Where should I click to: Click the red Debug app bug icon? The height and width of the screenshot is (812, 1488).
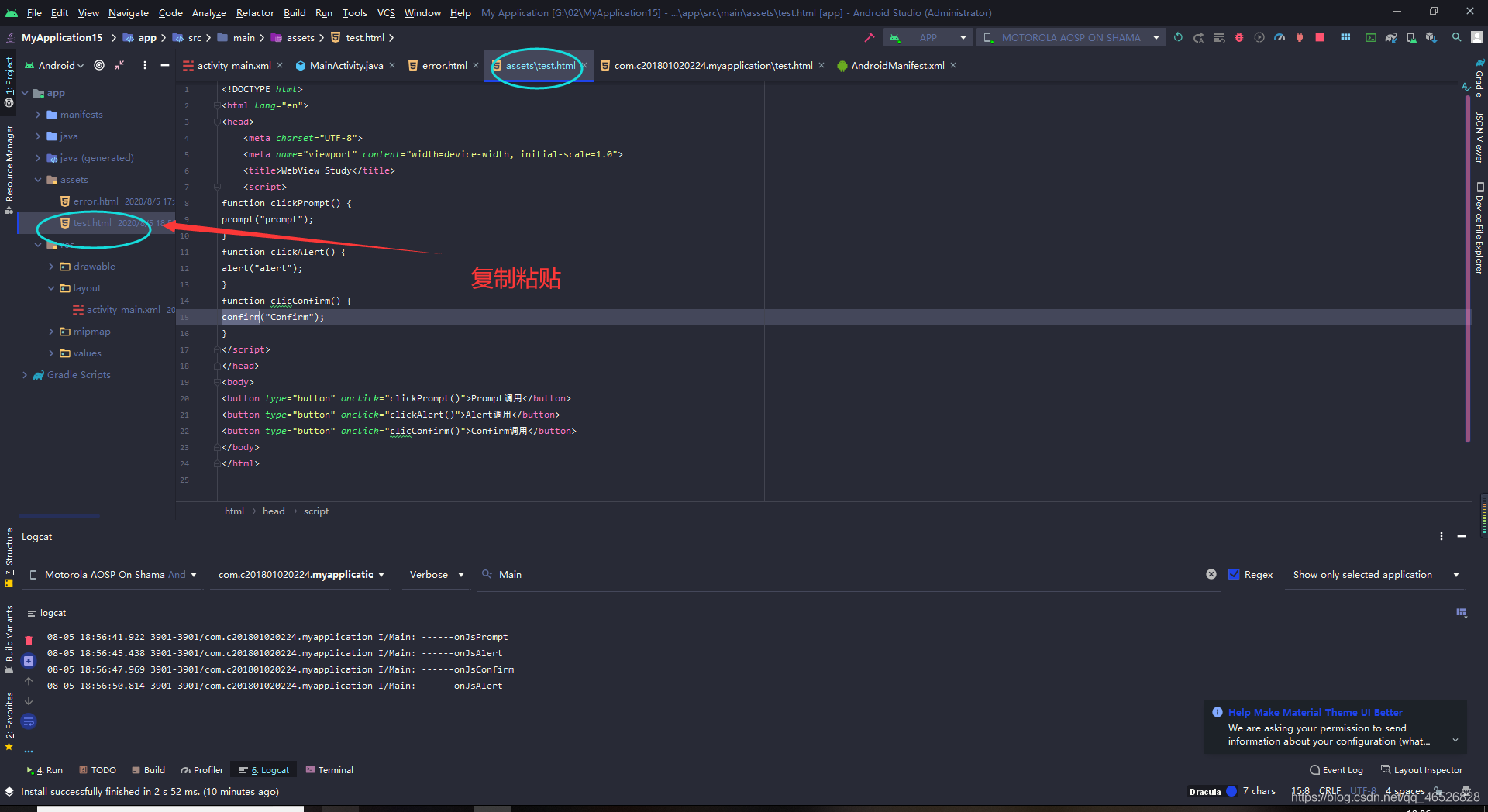1239,37
